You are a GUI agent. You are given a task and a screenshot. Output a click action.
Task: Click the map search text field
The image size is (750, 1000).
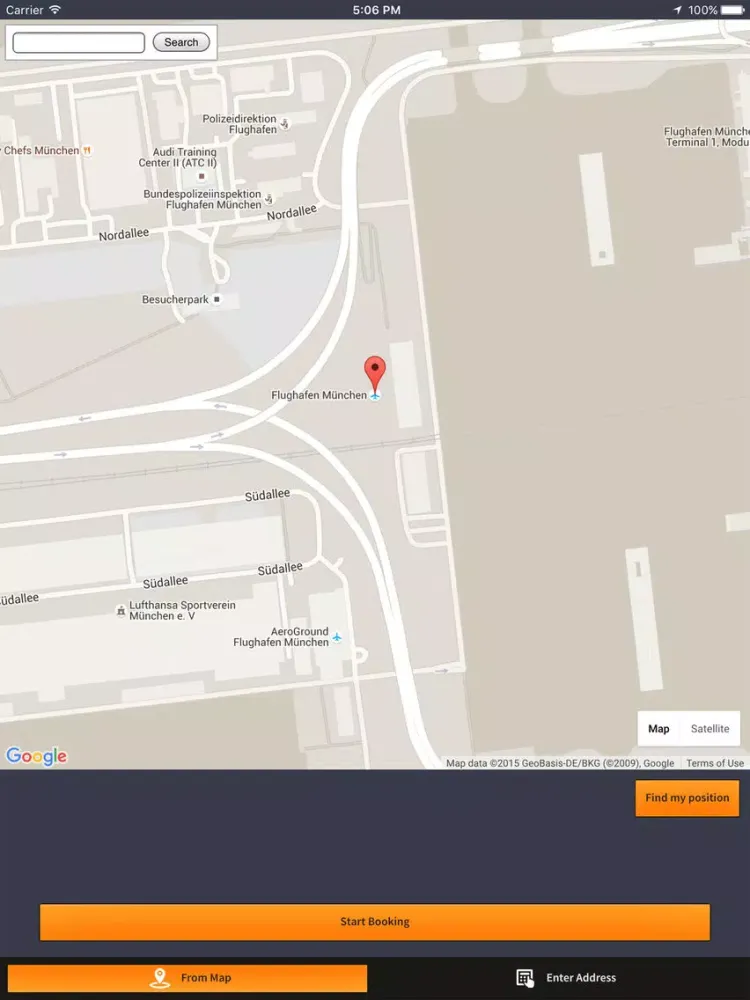78,42
